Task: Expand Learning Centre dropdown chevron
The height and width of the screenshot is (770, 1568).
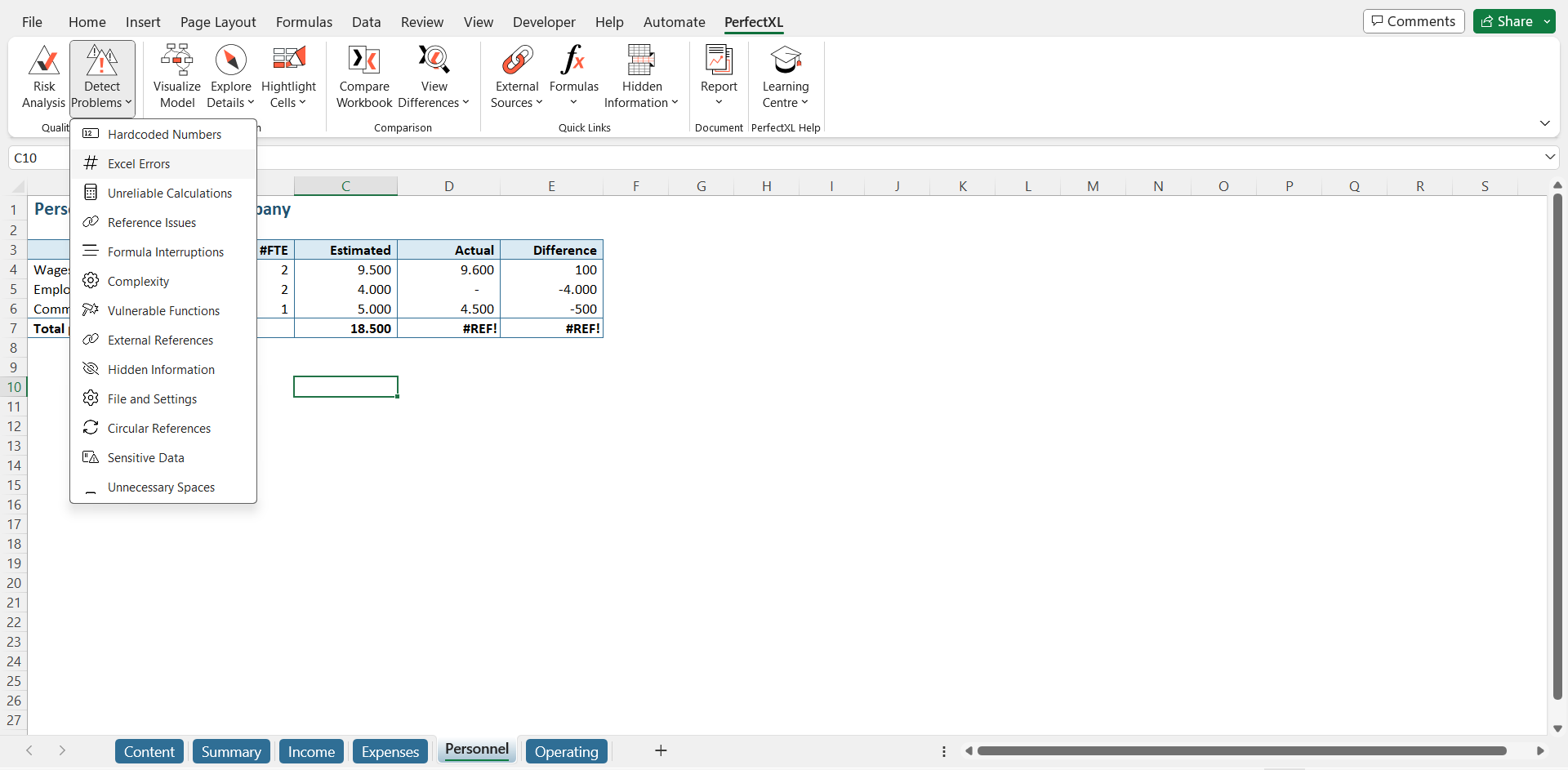Action: 804,103
